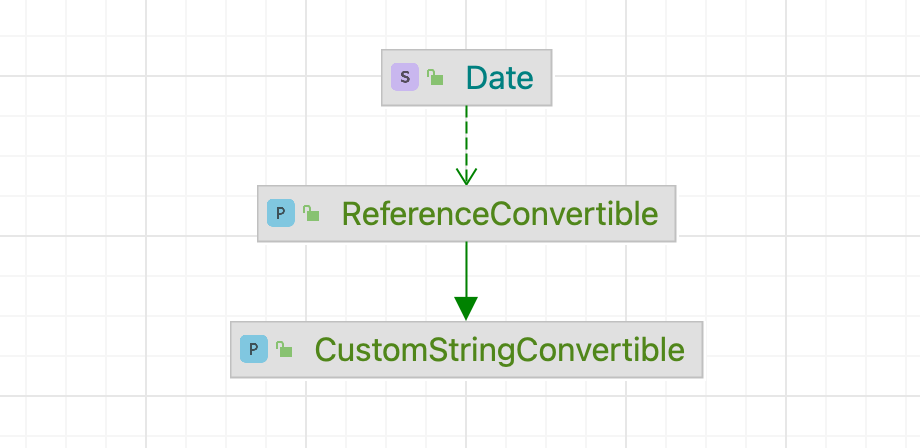Screen dimensions: 920x448
Task: Click the purple struct icon on Date
Action: [x=404, y=77]
